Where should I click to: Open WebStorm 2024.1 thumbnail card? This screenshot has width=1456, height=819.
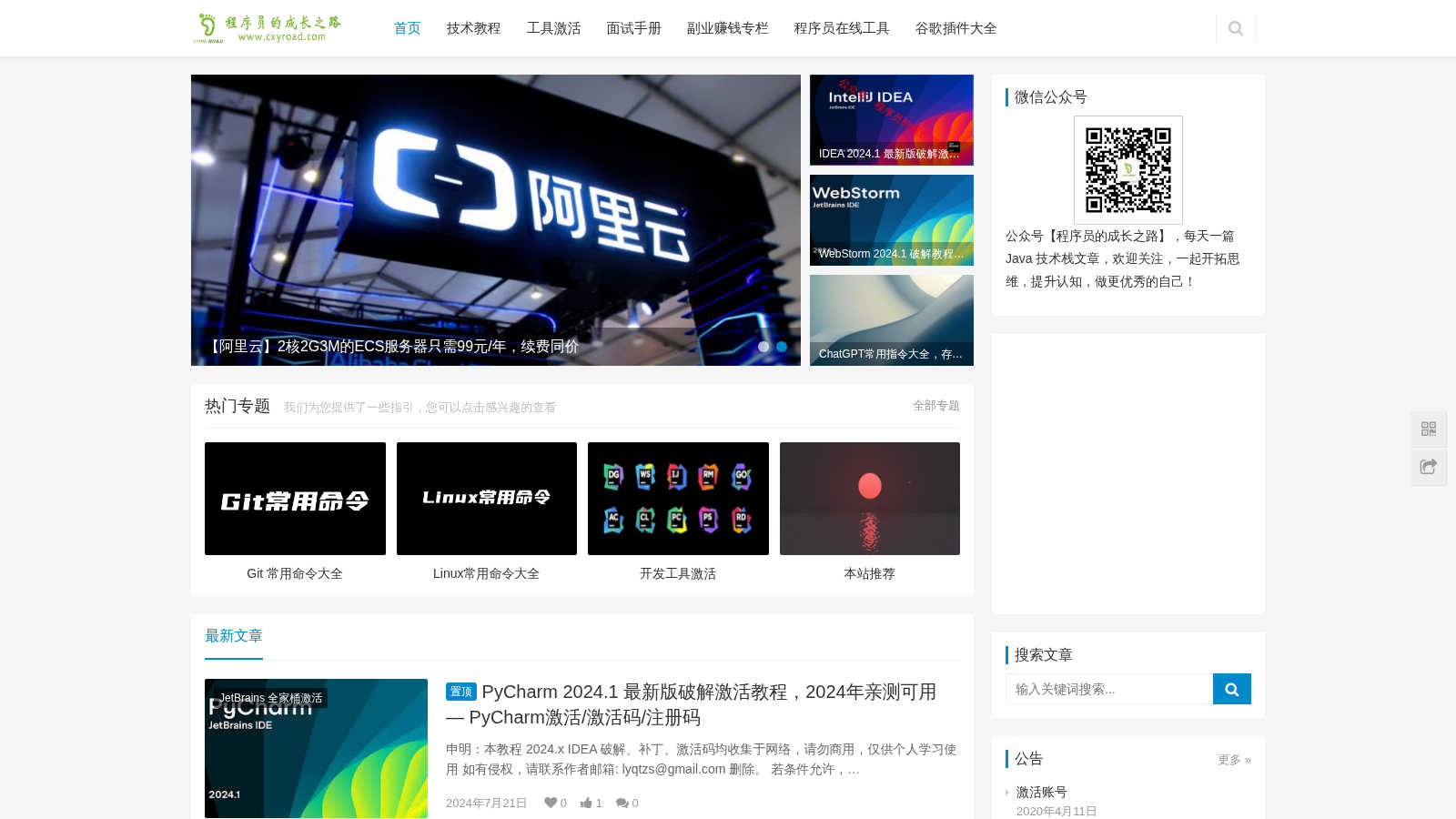(892, 220)
